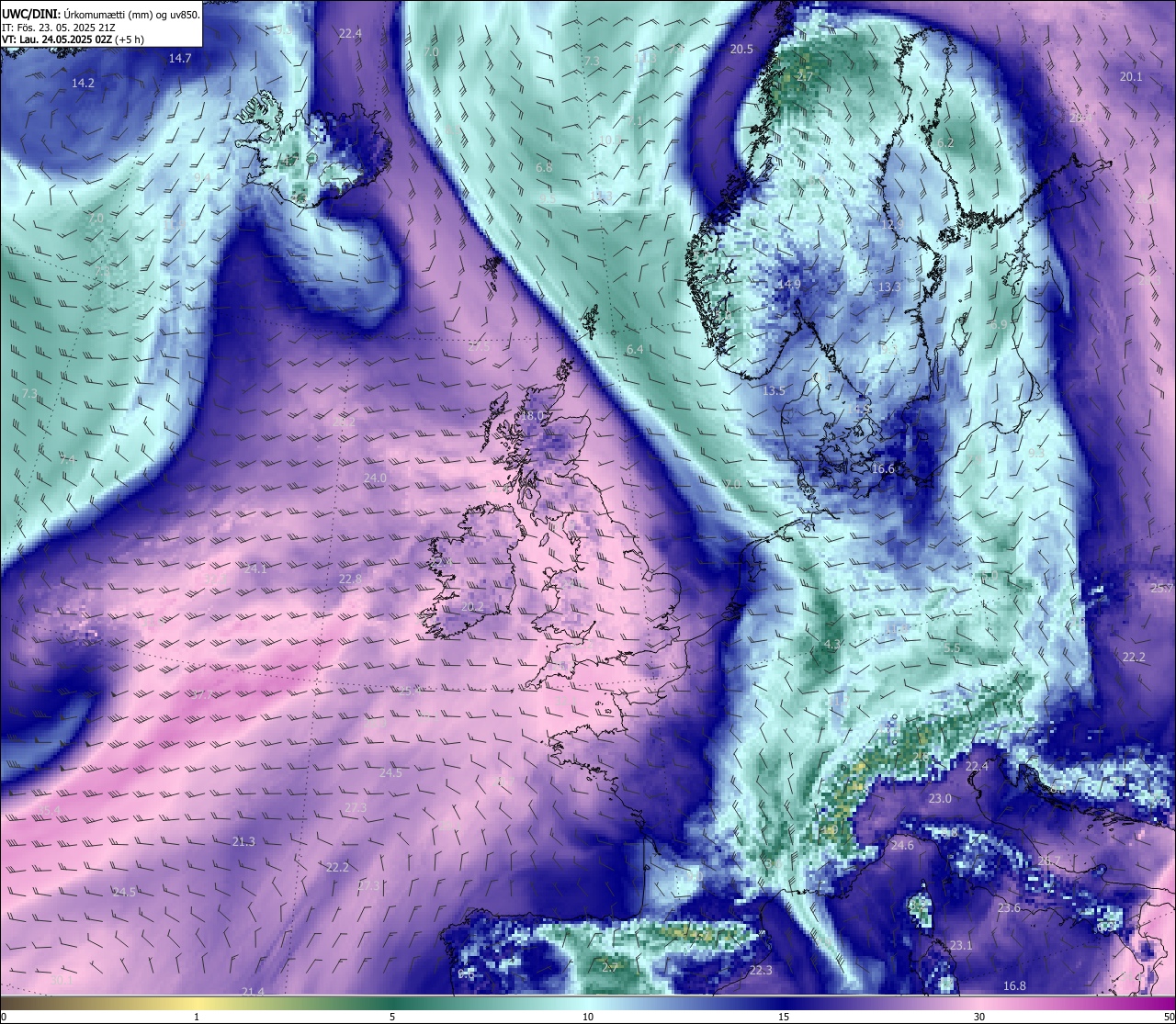1176x1024 pixels.
Task: Click the 'VT: Lau. 24.05.2025 02Z (+5 h)' line
Action: [x=73, y=39]
